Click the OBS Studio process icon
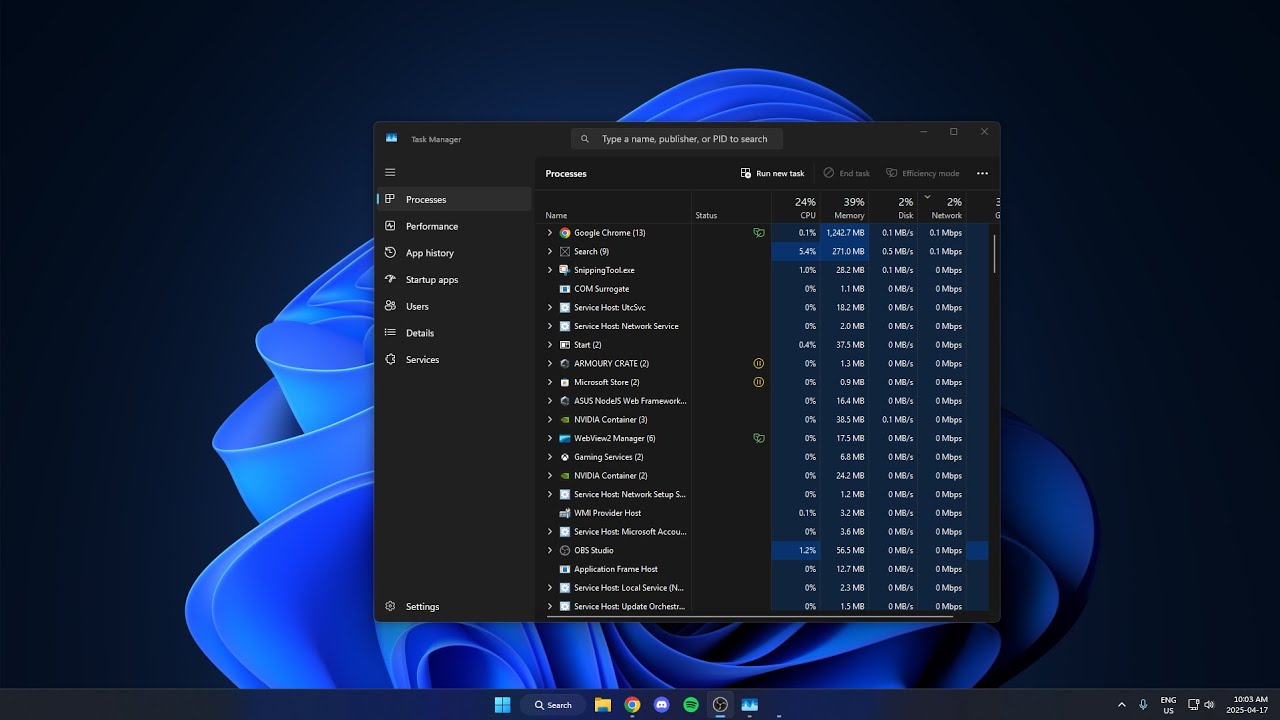1280x720 pixels. pyautogui.click(x=565, y=550)
